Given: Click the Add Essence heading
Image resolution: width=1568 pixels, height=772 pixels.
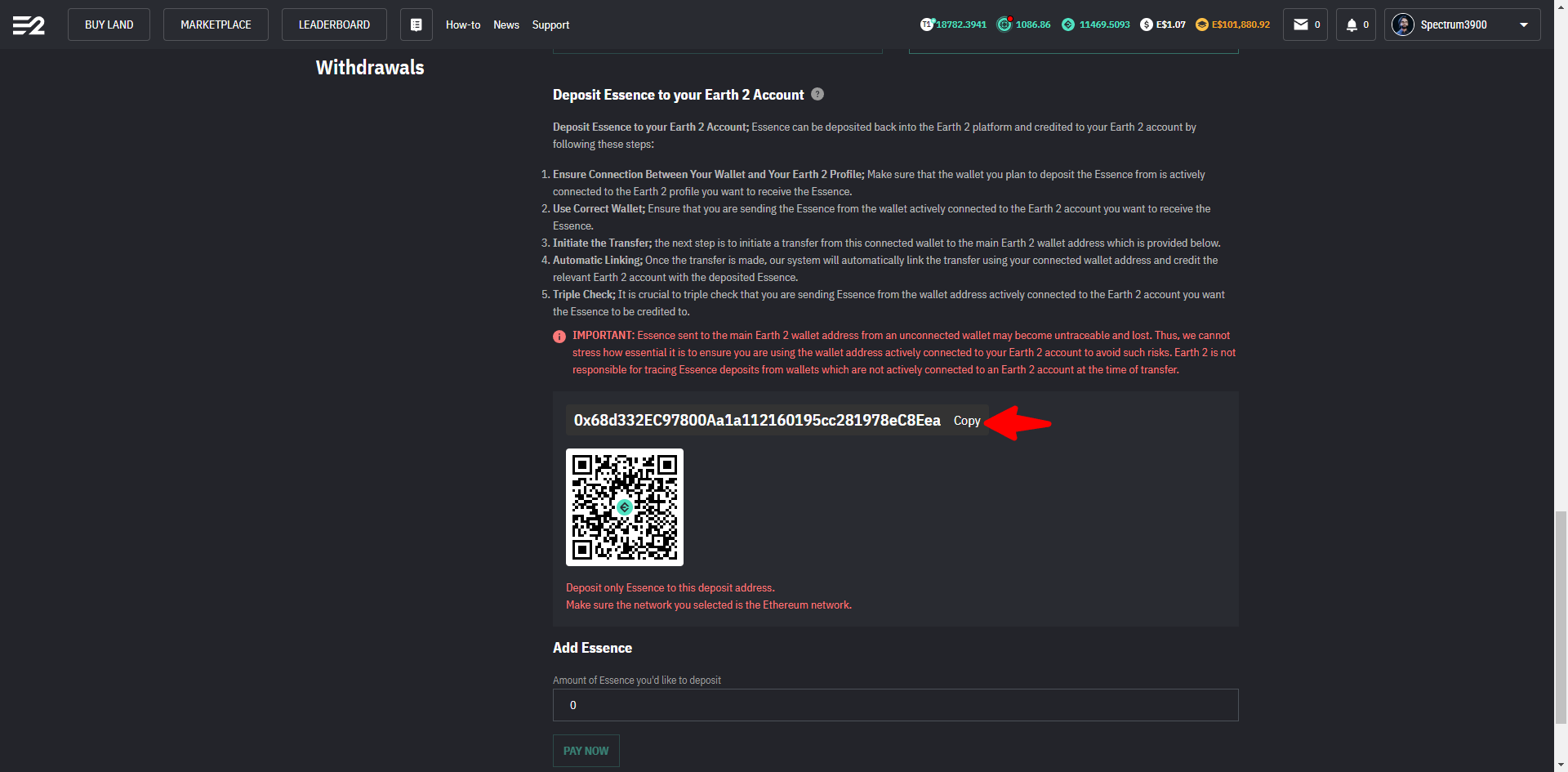Looking at the screenshot, I should click(x=592, y=648).
